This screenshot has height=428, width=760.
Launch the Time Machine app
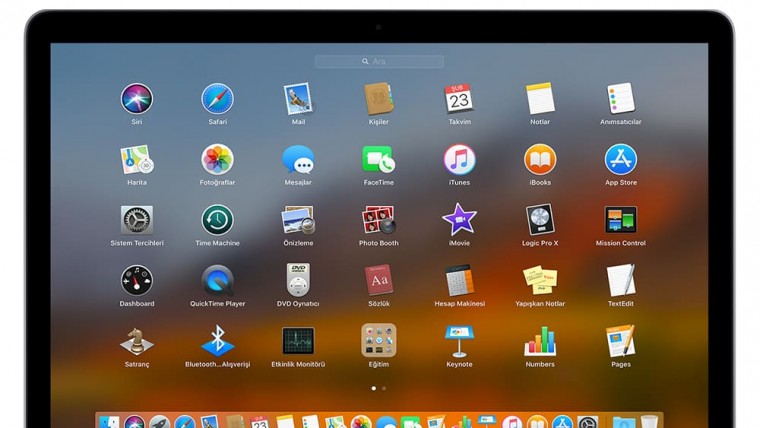click(218, 220)
